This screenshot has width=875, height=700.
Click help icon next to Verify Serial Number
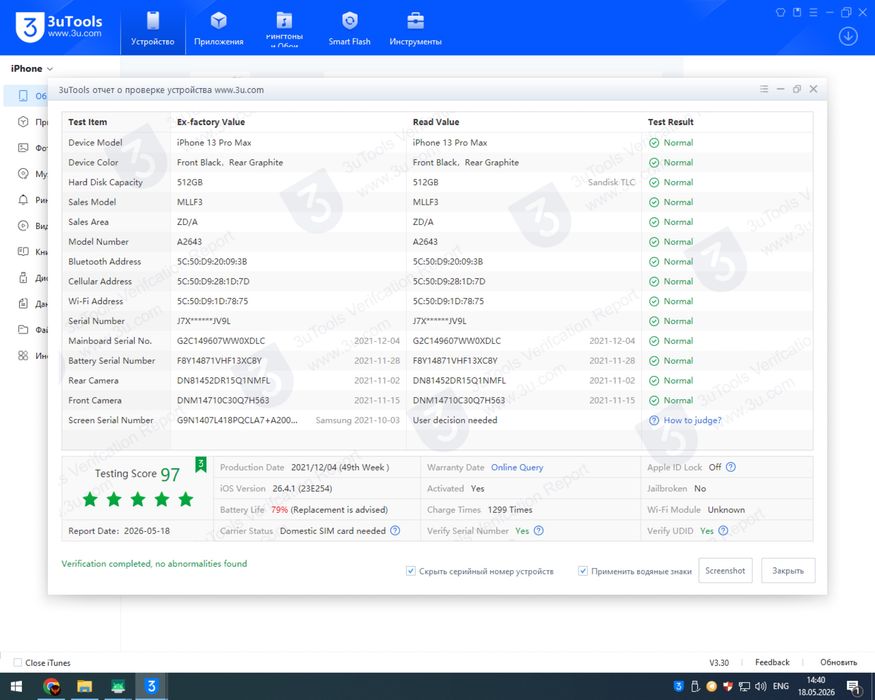pyautogui.click(x=539, y=530)
